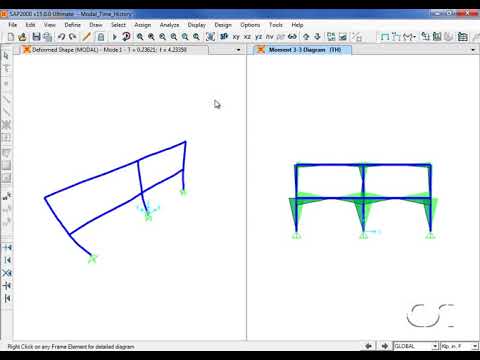Show Deformed Shape icon
The width and height of the screenshot is (480, 360).
pyautogui.click(x=396, y=37)
